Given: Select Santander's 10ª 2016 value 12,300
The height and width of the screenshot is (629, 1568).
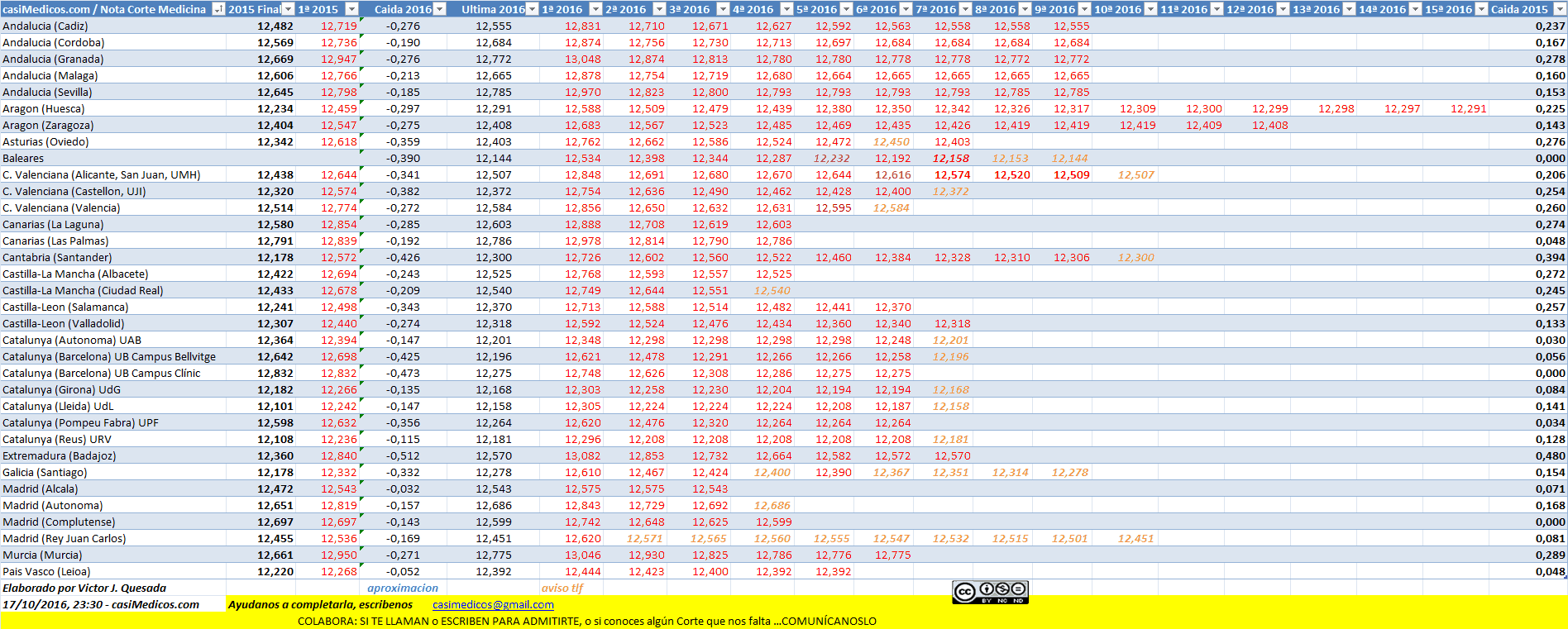Looking at the screenshot, I should (x=1135, y=257).
